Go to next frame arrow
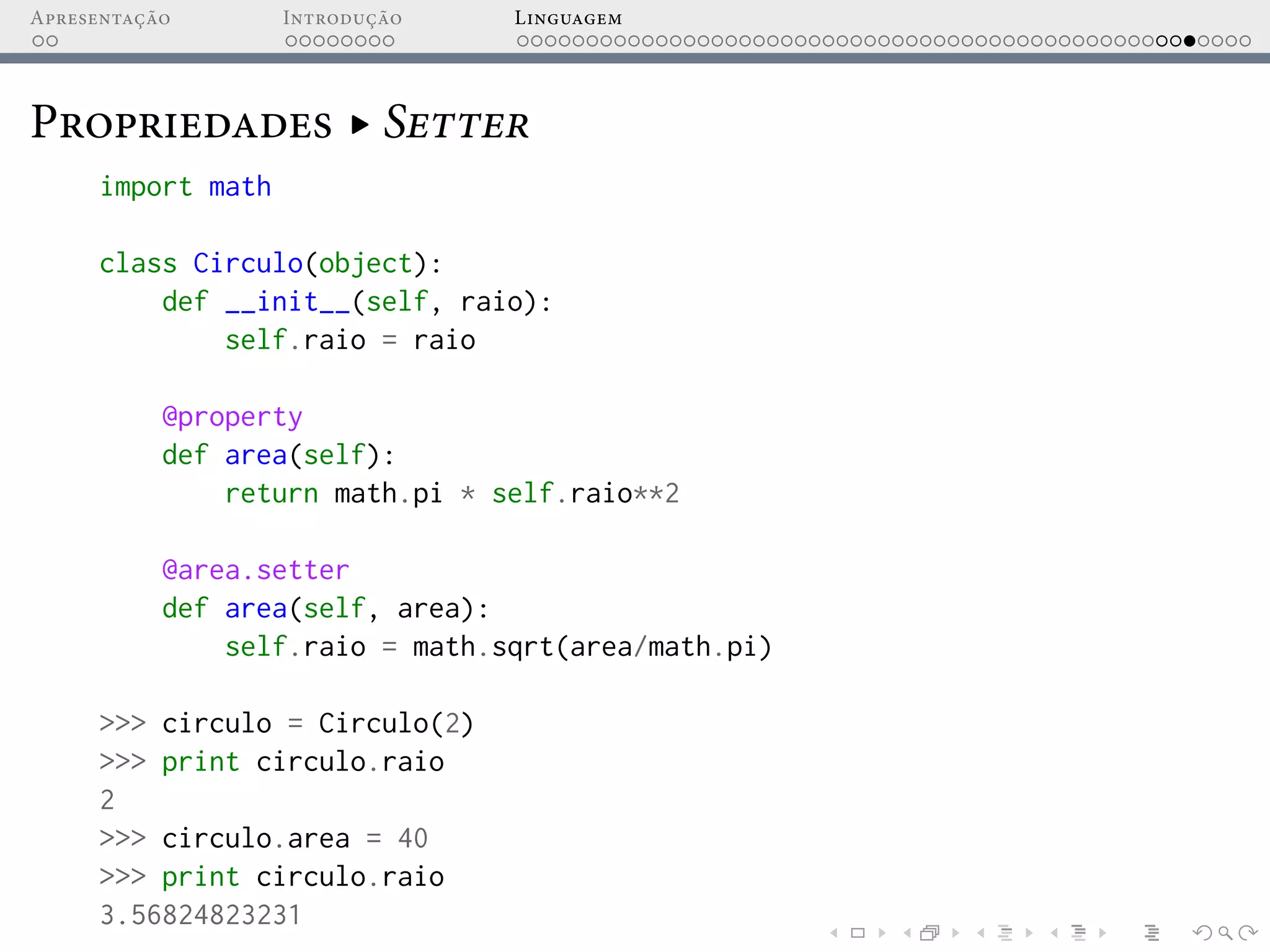Viewport: 1270px width, 952px height. 956,933
